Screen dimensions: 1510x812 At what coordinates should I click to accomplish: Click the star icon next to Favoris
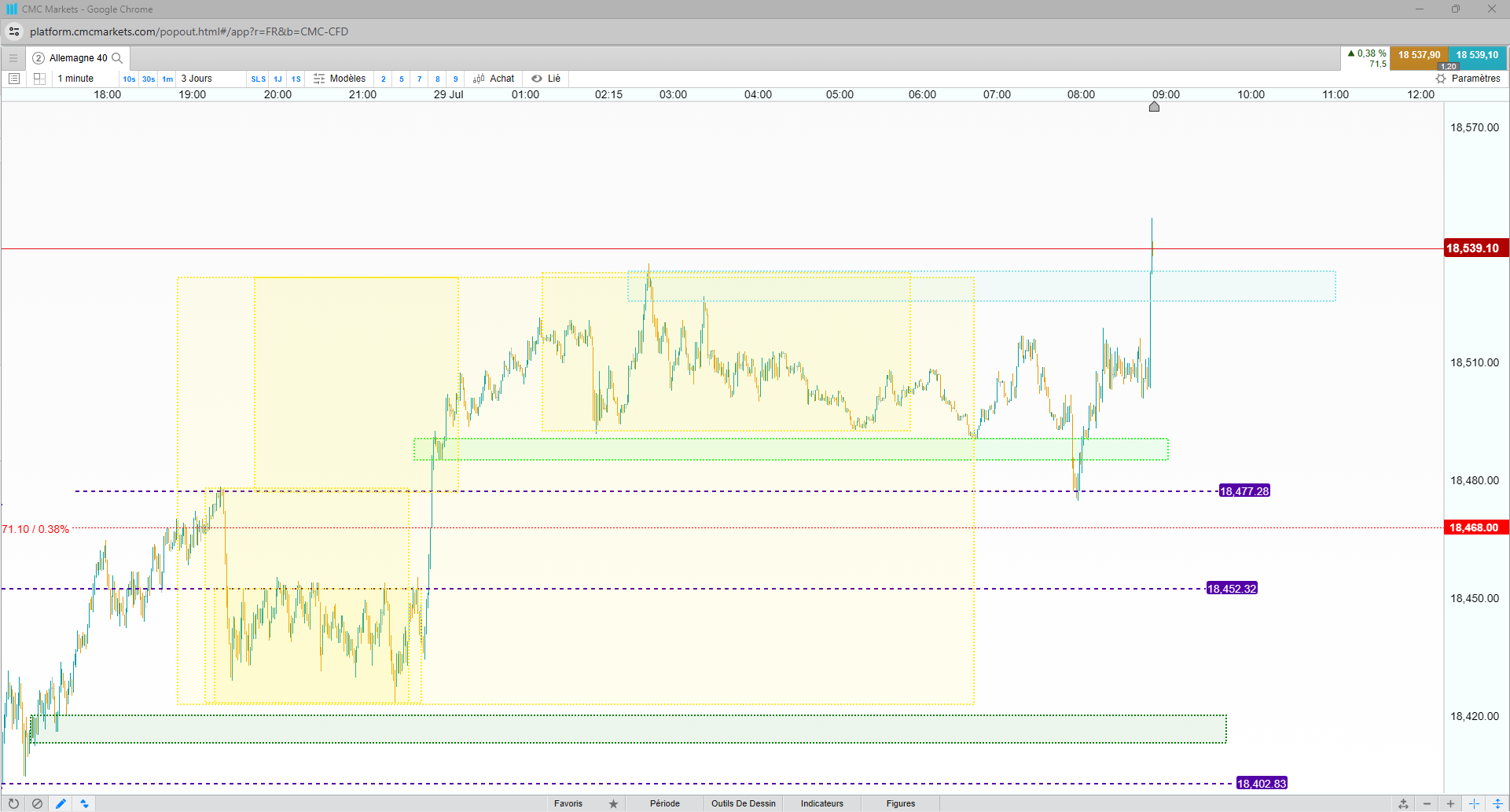pyautogui.click(x=613, y=803)
